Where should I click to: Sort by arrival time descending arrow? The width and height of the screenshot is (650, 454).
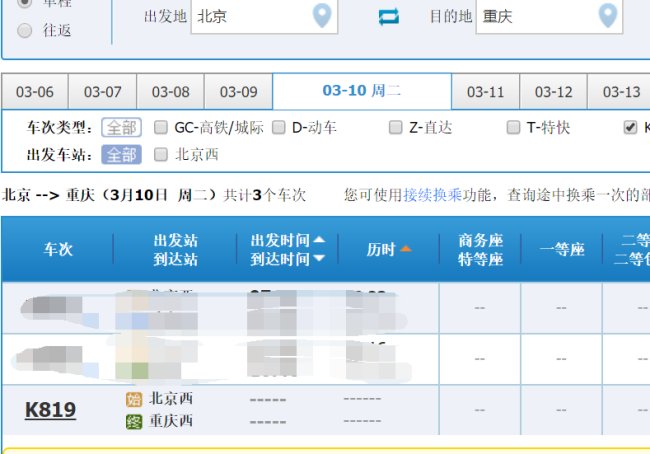click(x=319, y=258)
